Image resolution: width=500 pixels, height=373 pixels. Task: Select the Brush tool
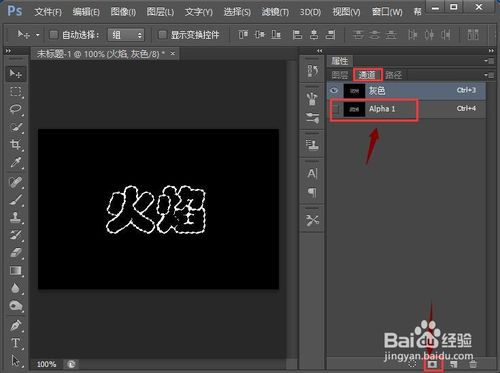coord(15,200)
